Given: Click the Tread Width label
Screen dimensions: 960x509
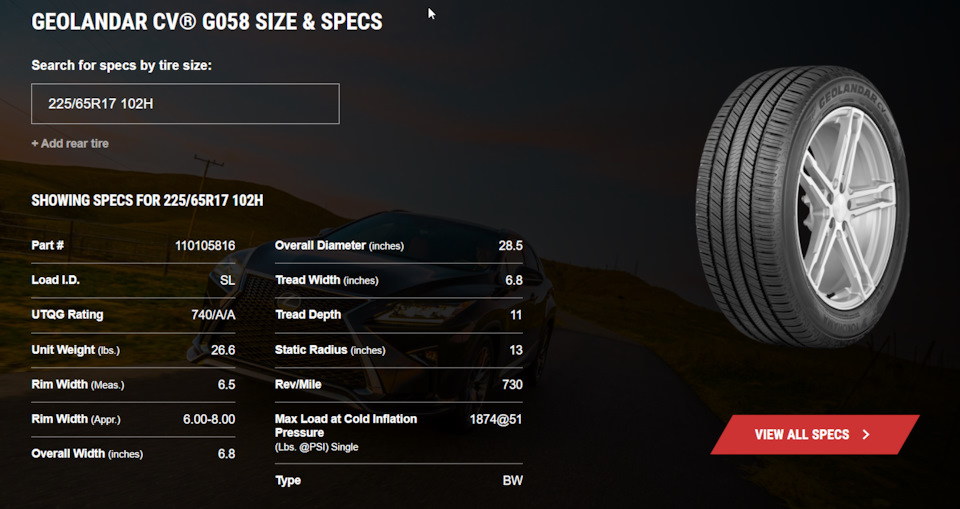Looking at the screenshot, I should 326,281.
